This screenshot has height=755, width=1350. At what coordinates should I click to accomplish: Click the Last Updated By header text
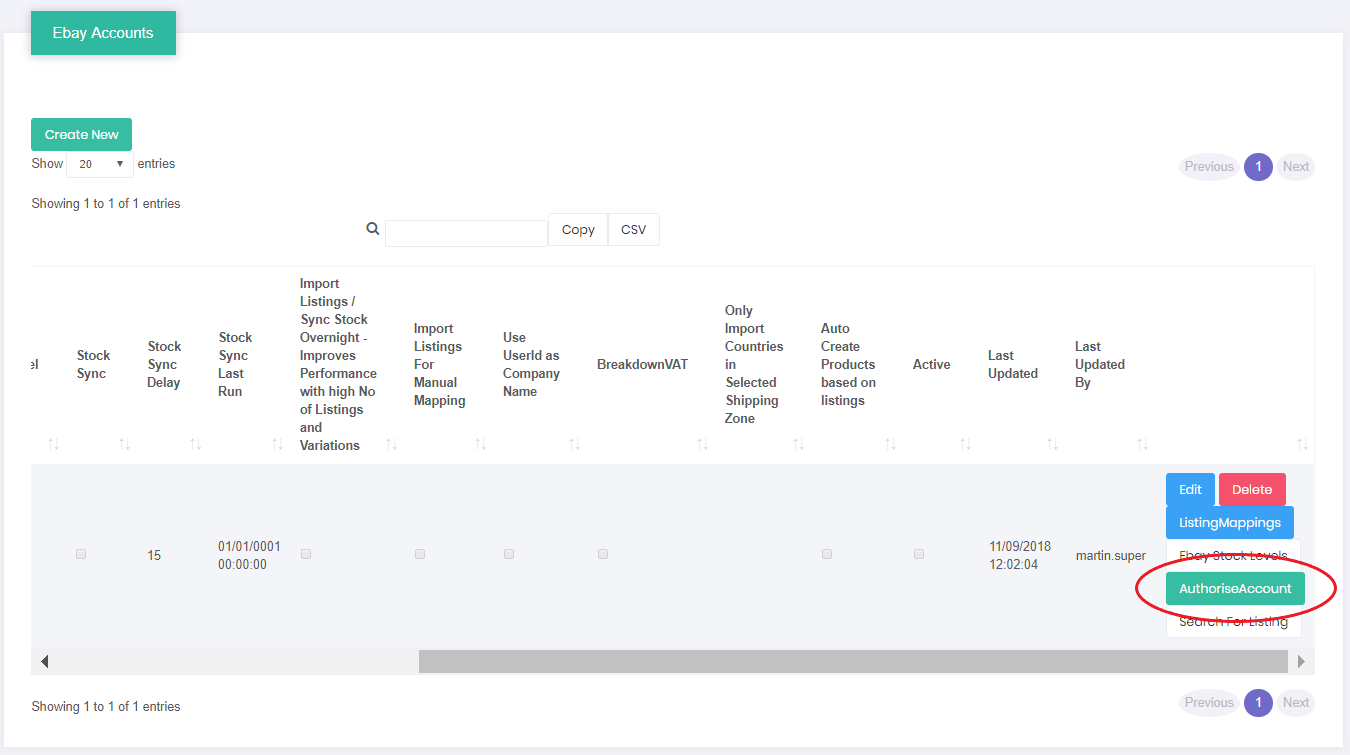(x=1100, y=364)
